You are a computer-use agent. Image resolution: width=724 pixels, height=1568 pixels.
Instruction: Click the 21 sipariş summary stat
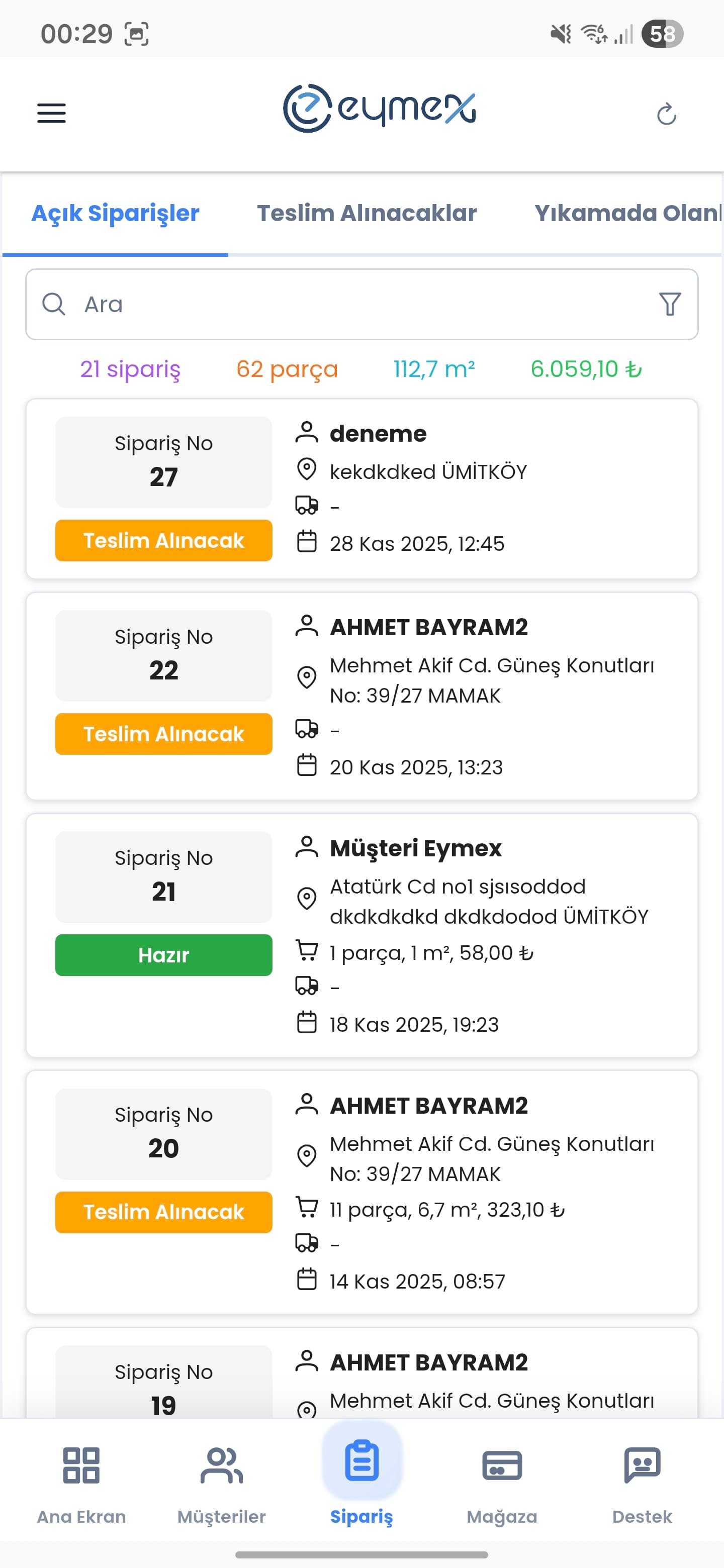pos(131,369)
